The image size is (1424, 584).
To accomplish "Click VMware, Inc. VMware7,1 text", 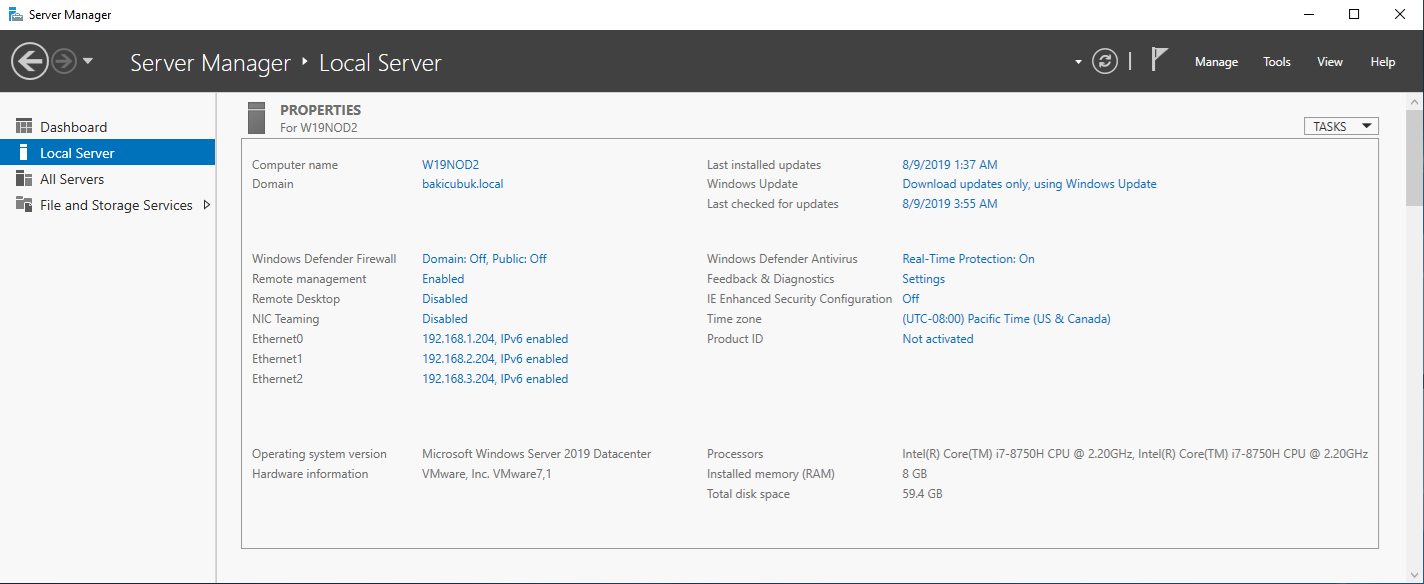I will coord(486,474).
